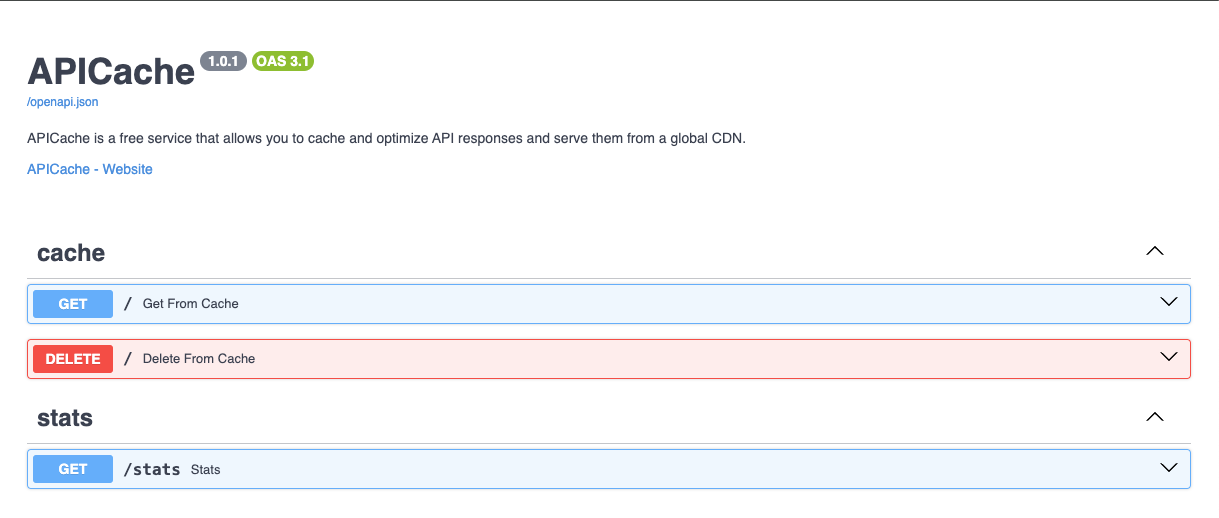Image resolution: width=1219 pixels, height=518 pixels.
Task: Click the GET badge for /stats
Action: pyautogui.click(x=73, y=469)
